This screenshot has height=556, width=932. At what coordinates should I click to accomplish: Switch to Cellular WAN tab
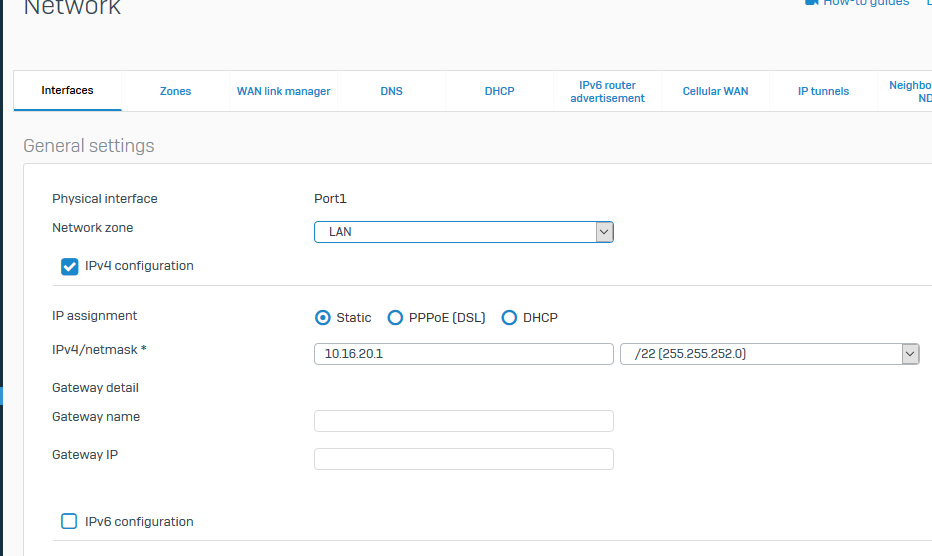point(715,91)
